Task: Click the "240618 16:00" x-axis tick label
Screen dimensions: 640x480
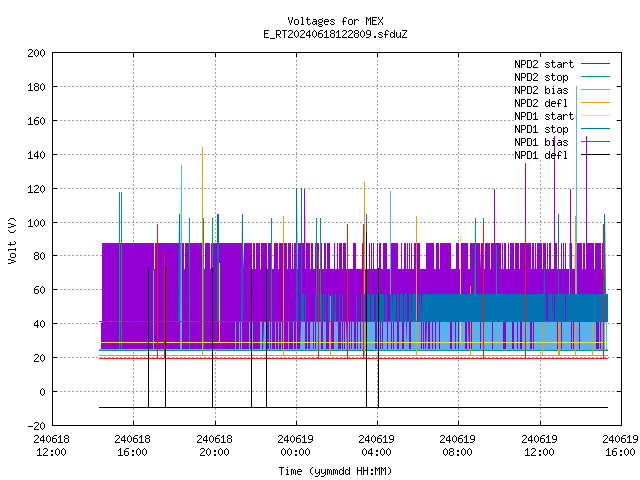Action: 133,446
